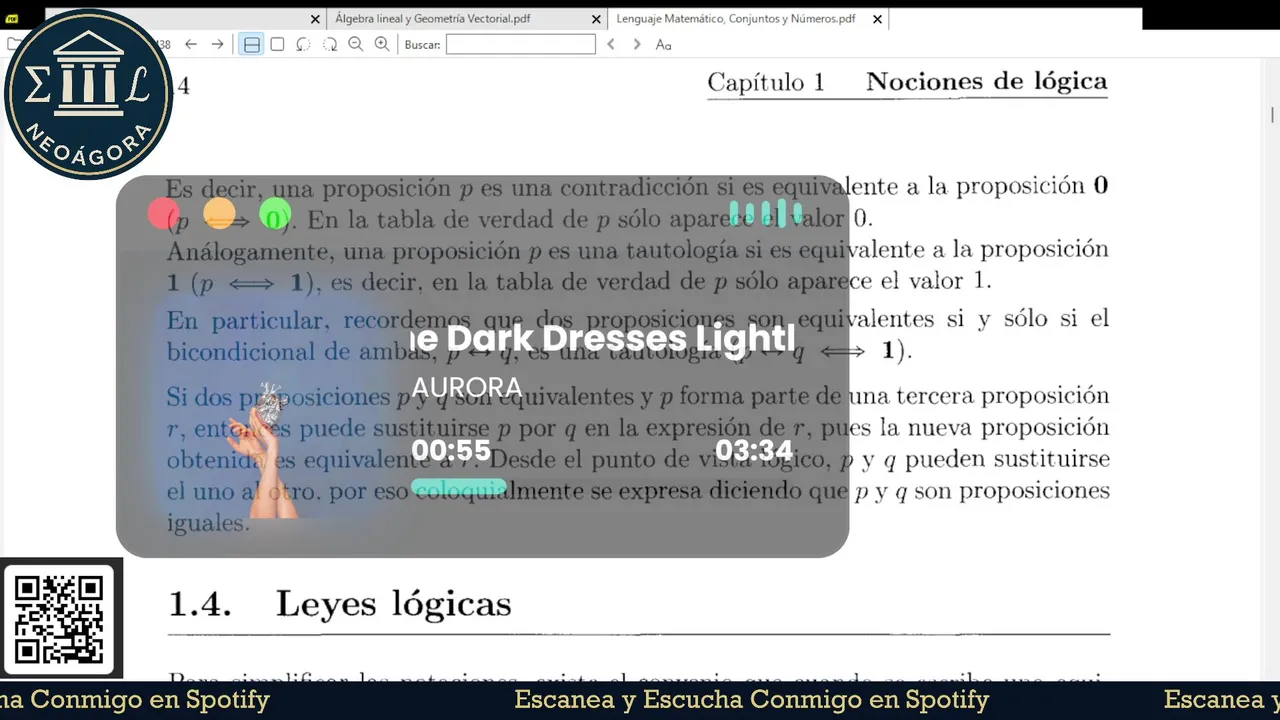Click total duration 03:34
The image size is (1280, 720).
coord(754,451)
